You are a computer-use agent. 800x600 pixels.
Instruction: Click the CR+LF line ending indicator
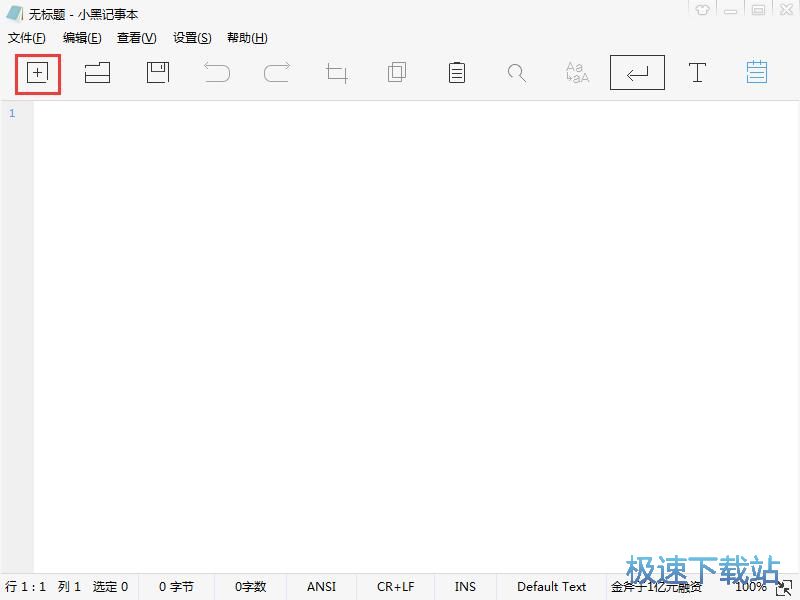tap(396, 587)
